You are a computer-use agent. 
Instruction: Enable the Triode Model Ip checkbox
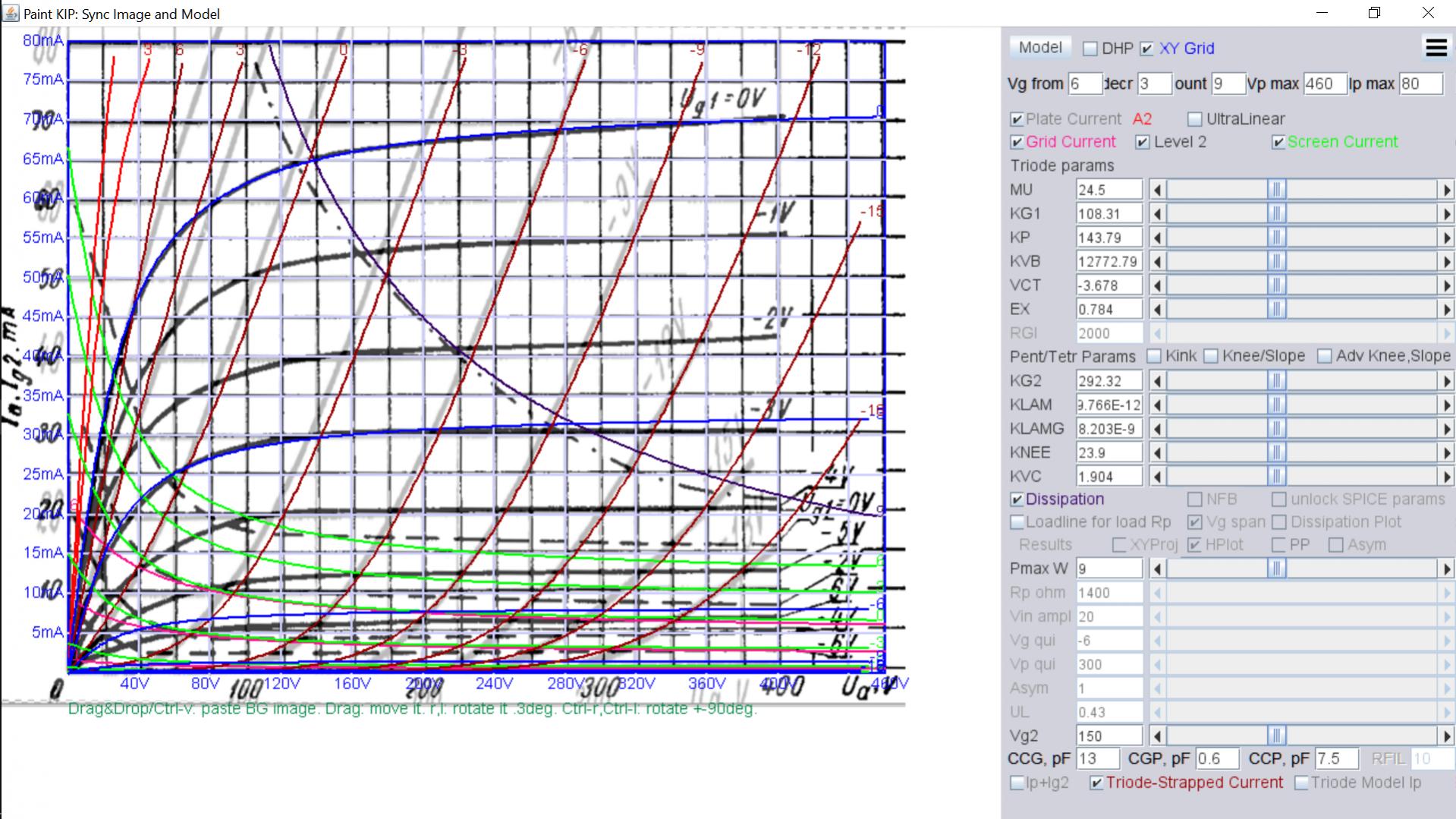tap(1301, 783)
